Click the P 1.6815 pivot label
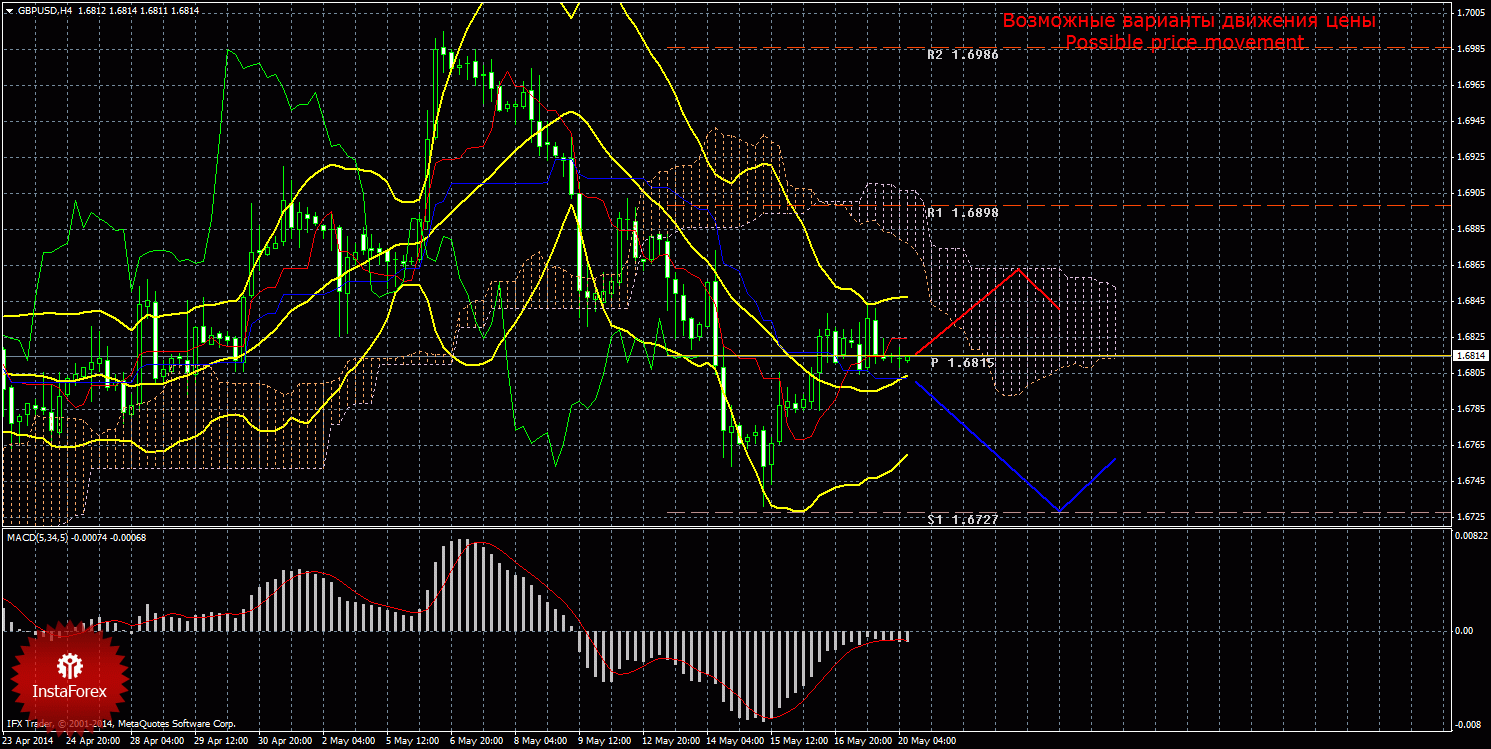 pyautogui.click(x=962, y=363)
